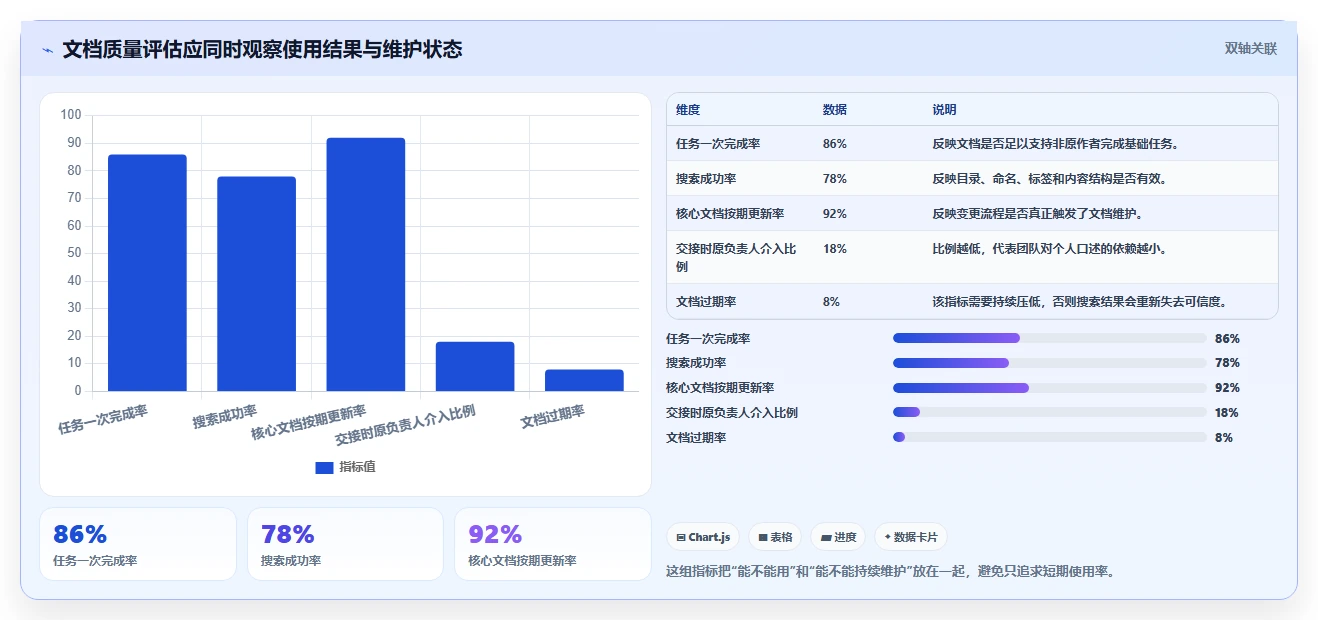Click the 文档过期率 x-axis label
Screen dimensions: 1318x620
click(553, 416)
